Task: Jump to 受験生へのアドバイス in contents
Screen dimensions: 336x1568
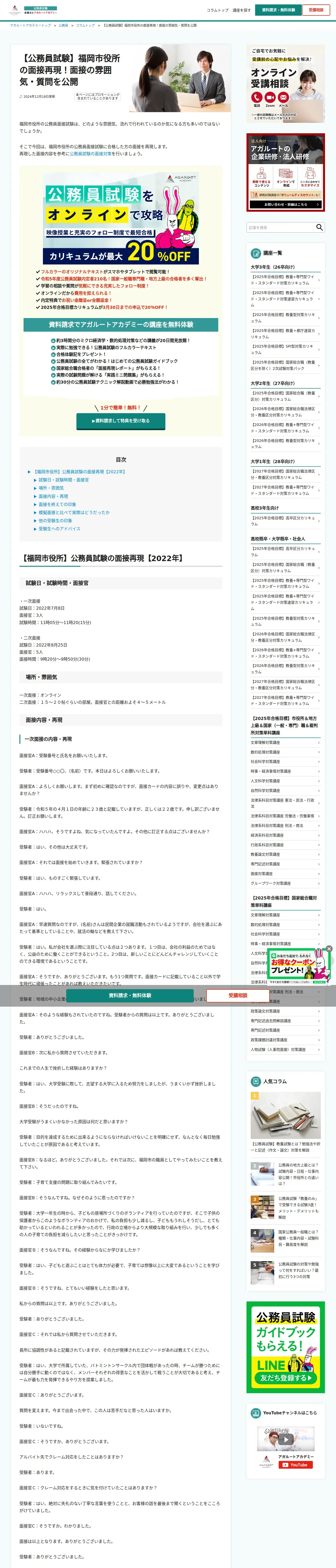Action: coord(60,528)
